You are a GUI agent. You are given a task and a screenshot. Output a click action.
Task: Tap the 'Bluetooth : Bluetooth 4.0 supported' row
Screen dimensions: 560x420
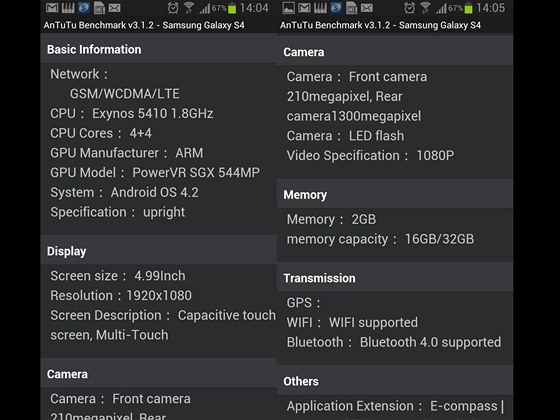[x=394, y=342]
